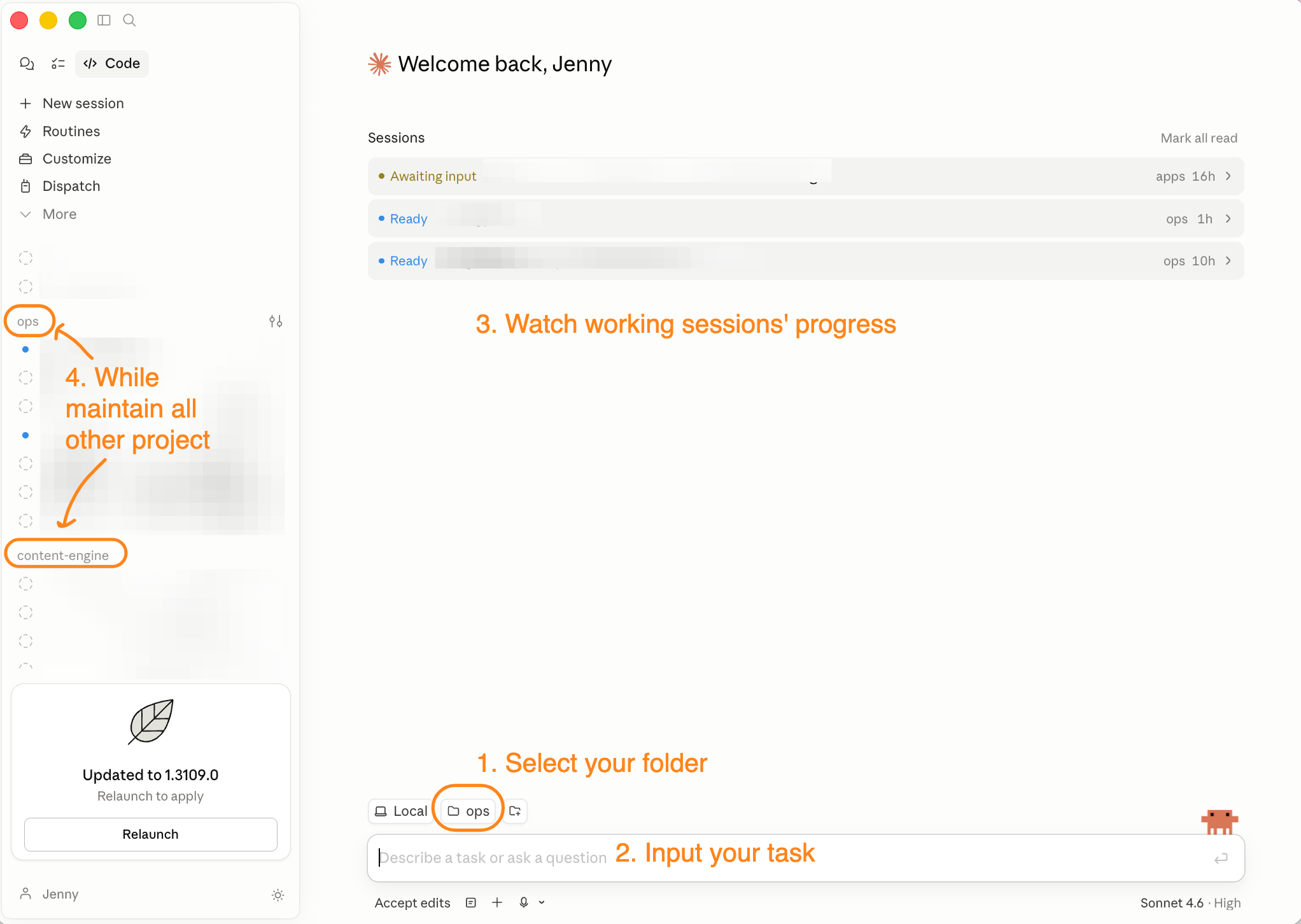Open the ops folder selector
This screenshot has width=1301, height=924.
(468, 811)
